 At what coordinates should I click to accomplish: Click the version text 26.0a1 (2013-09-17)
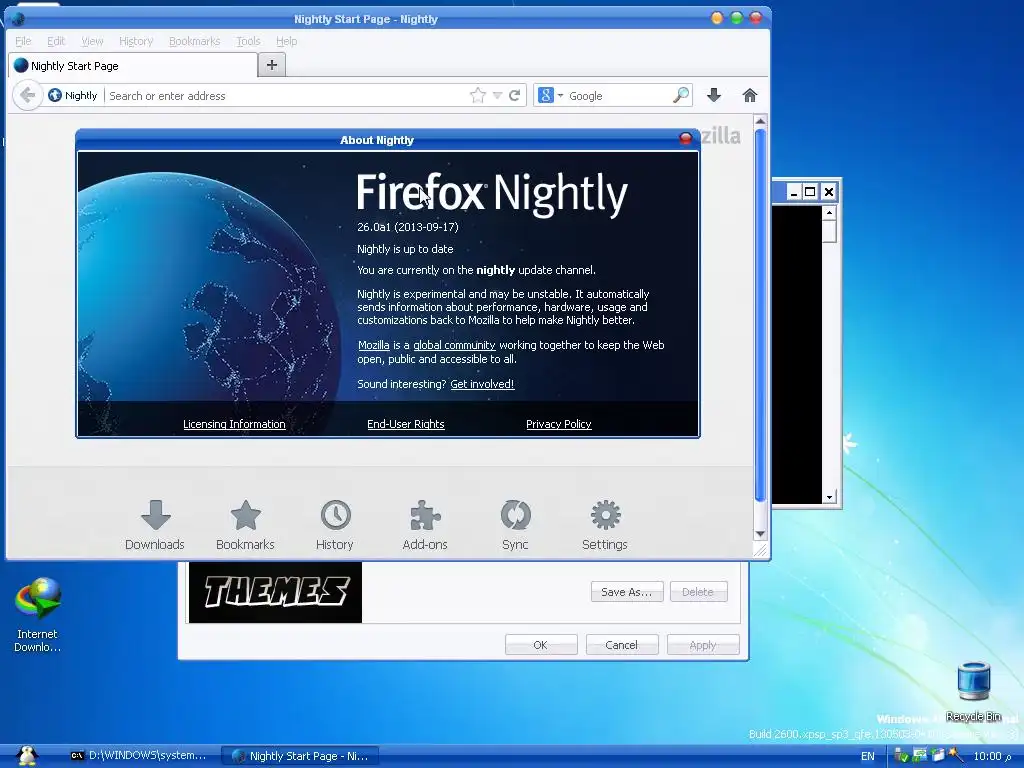408,227
